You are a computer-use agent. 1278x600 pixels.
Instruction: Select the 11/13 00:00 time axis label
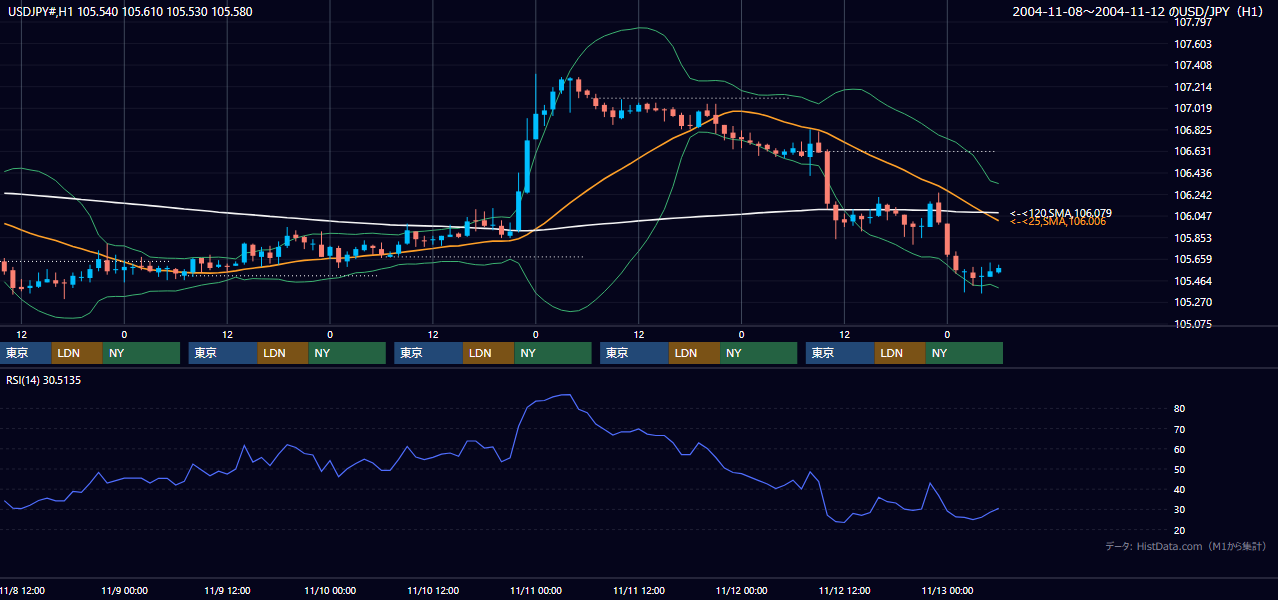pyautogui.click(x=947, y=590)
